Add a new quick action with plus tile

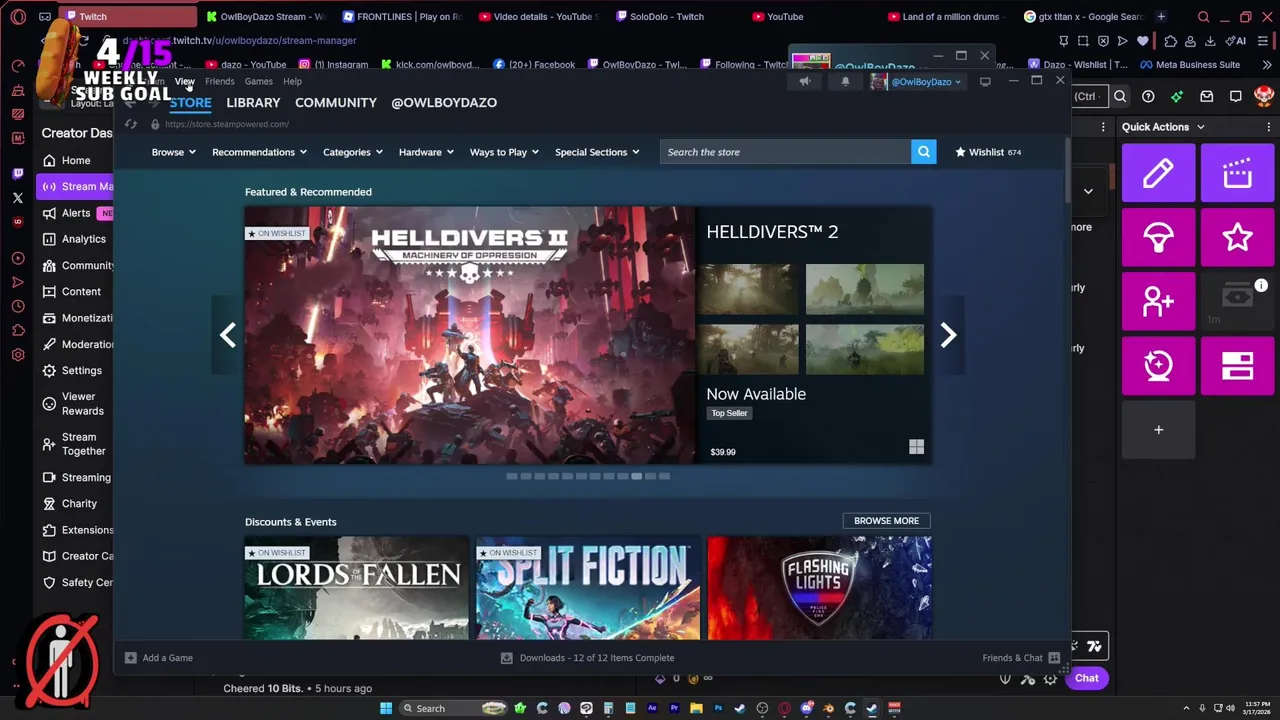[1158, 430]
